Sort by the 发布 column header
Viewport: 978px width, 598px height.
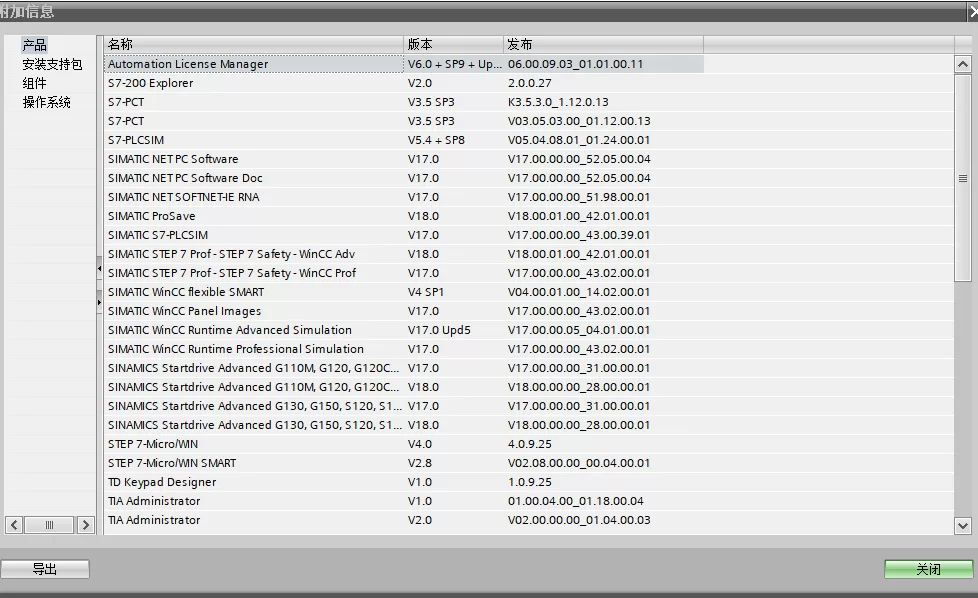coord(603,44)
